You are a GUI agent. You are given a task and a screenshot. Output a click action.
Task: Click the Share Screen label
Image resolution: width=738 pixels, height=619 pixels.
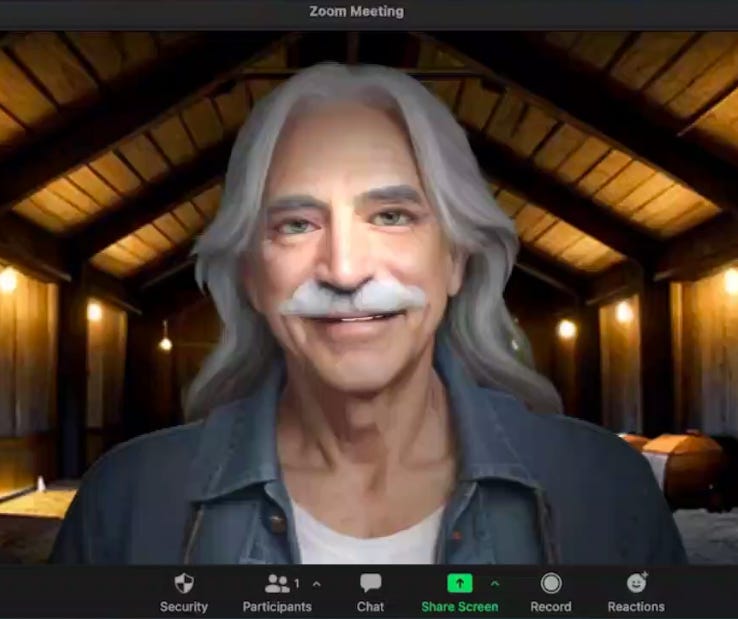coord(460,607)
